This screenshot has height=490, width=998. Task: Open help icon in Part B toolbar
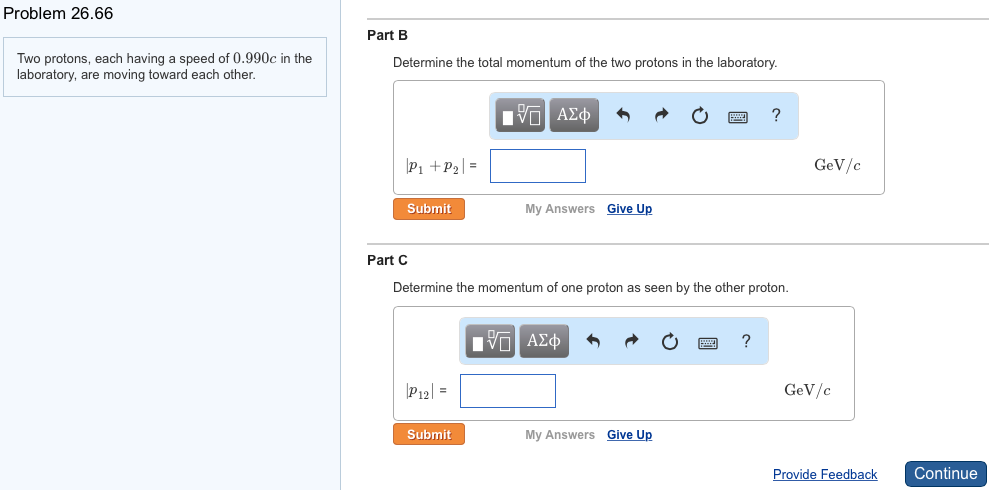775,115
